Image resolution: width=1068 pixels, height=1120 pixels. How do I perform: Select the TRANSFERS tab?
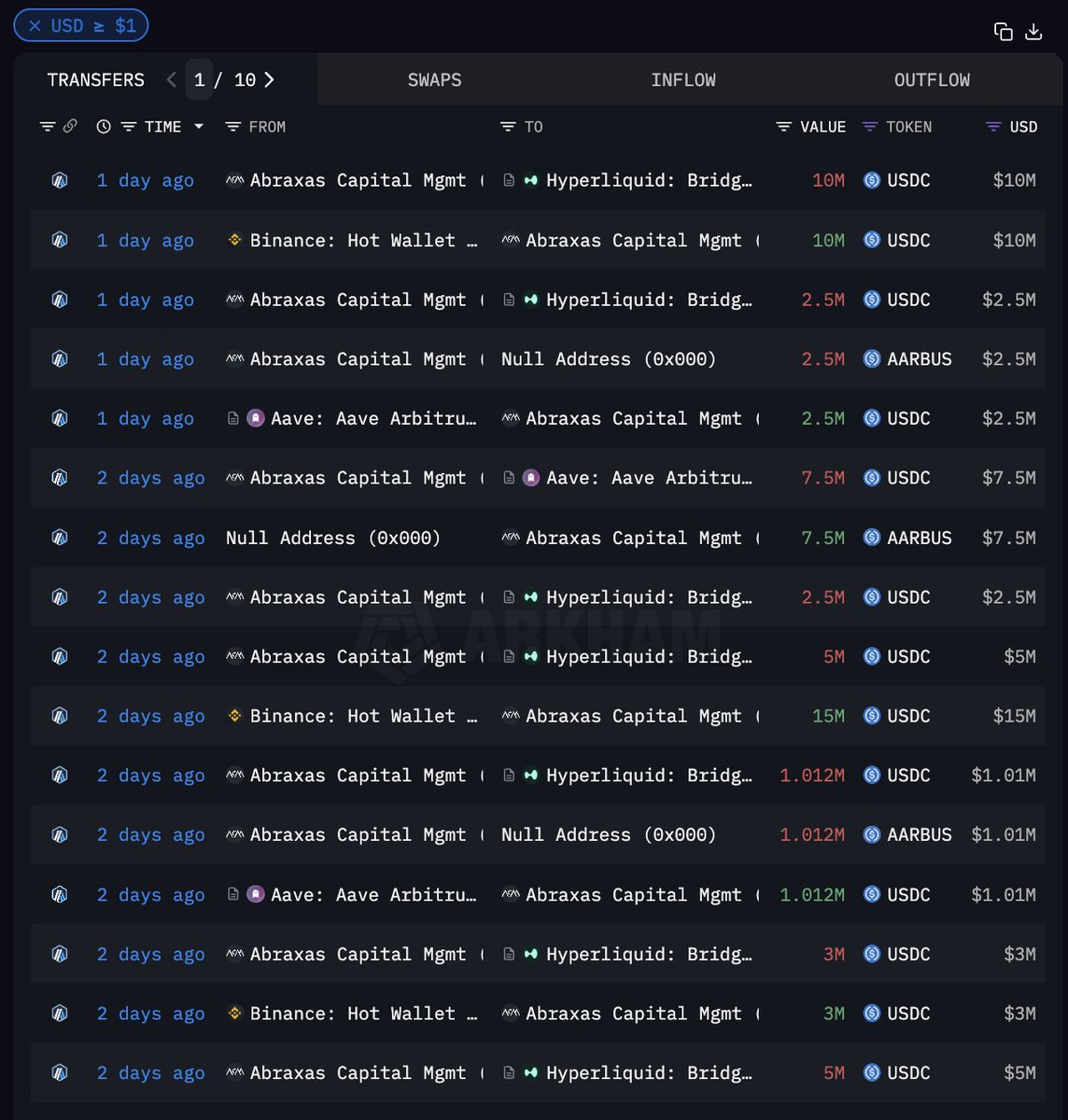(x=96, y=80)
